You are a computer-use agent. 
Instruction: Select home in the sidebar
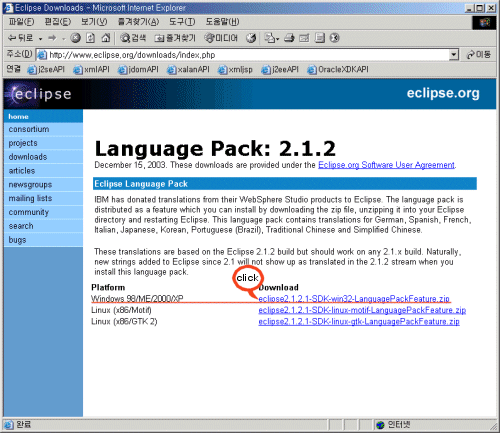(x=43, y=116)
